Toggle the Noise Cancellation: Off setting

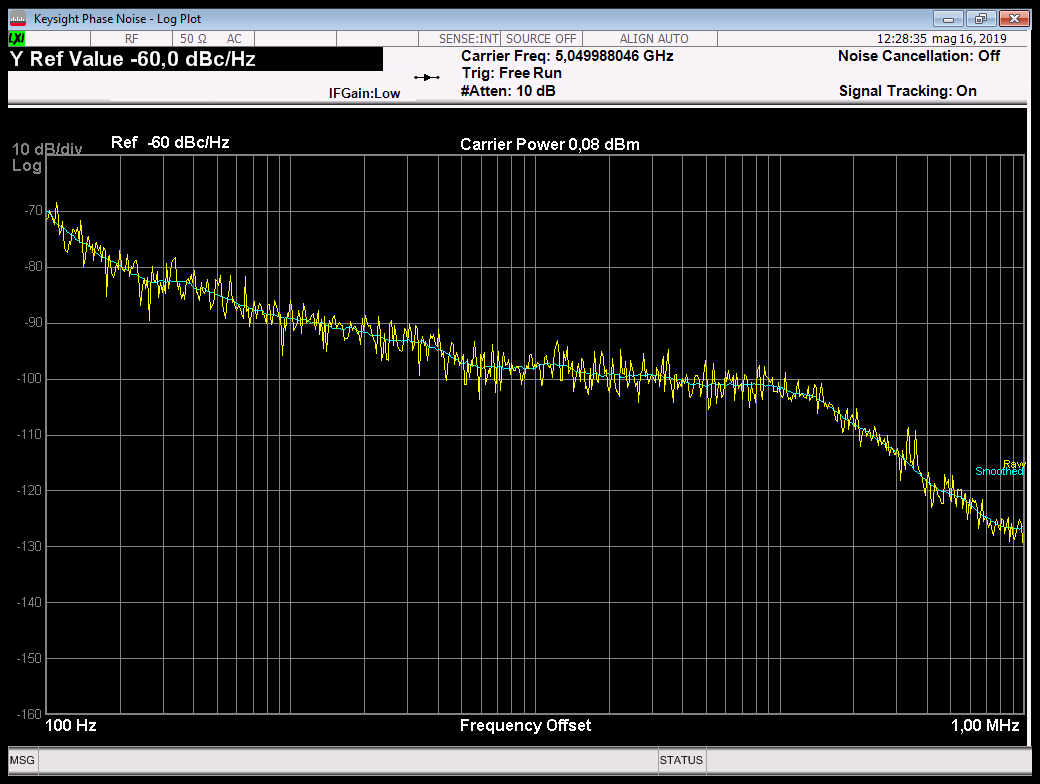coord(918,56)
